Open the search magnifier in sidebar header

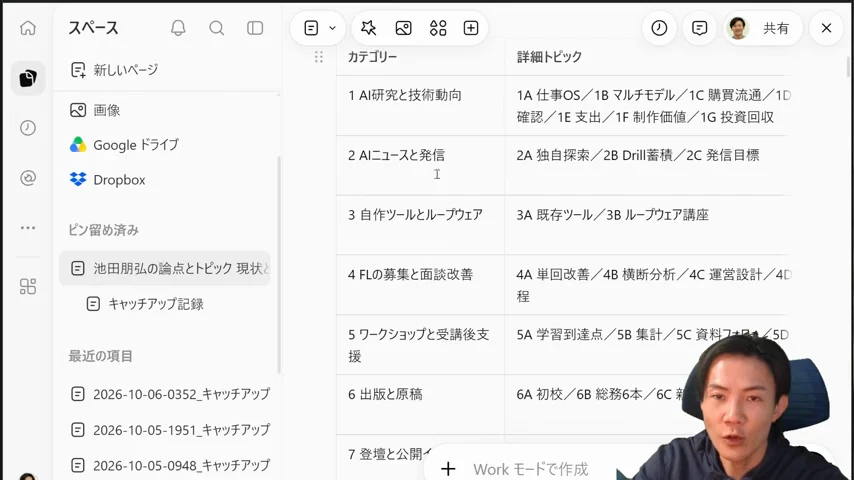217,28
